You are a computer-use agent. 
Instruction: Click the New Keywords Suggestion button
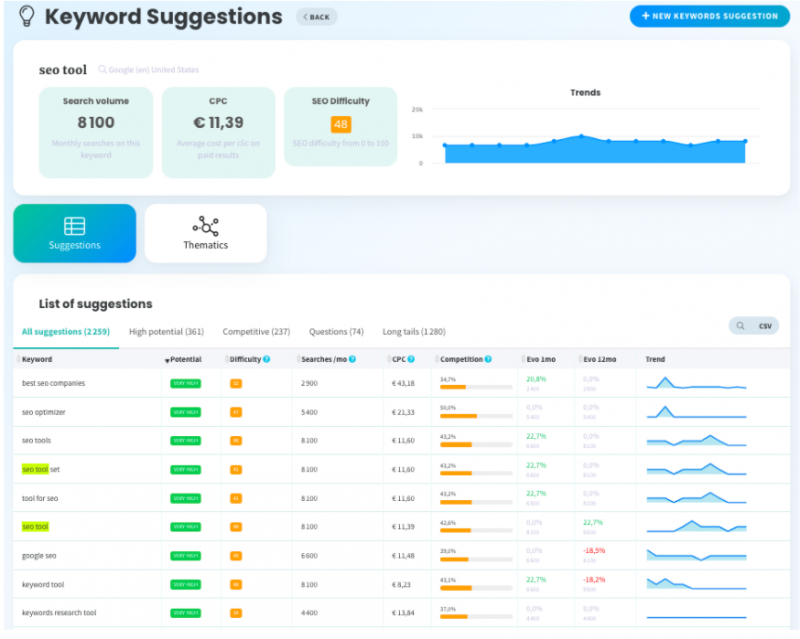click(x=709, y=16)
